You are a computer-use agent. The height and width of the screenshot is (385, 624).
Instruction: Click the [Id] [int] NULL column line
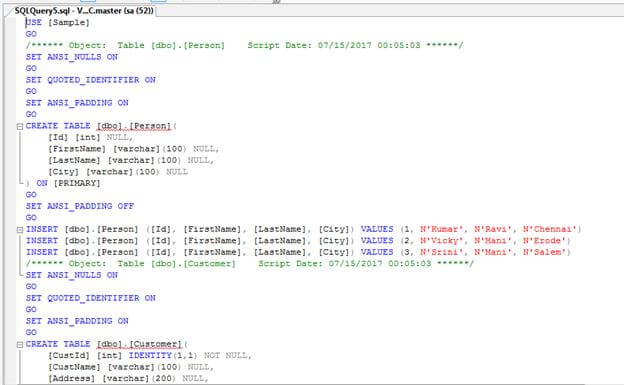click(90, 137)
